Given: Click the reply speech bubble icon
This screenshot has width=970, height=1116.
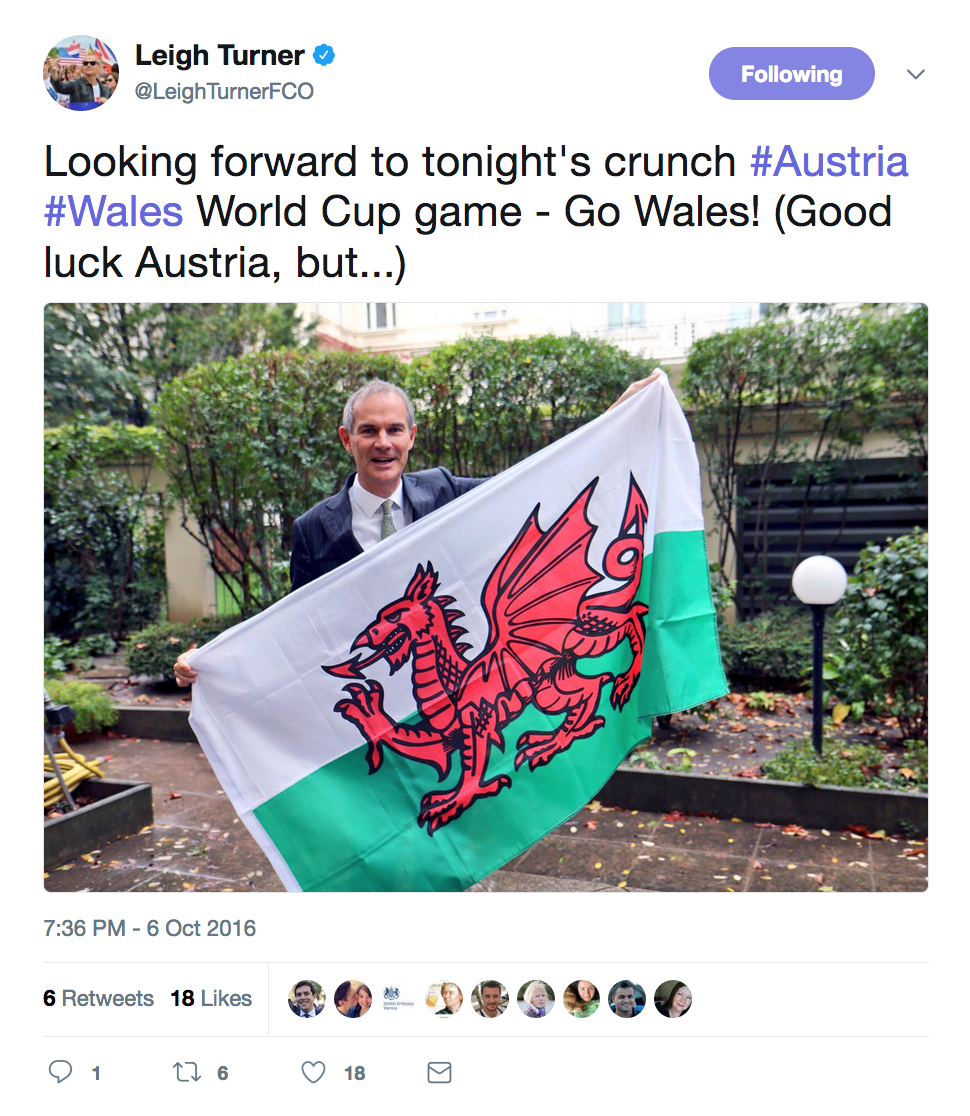Looking at the screenshot, I should 60,1071.
